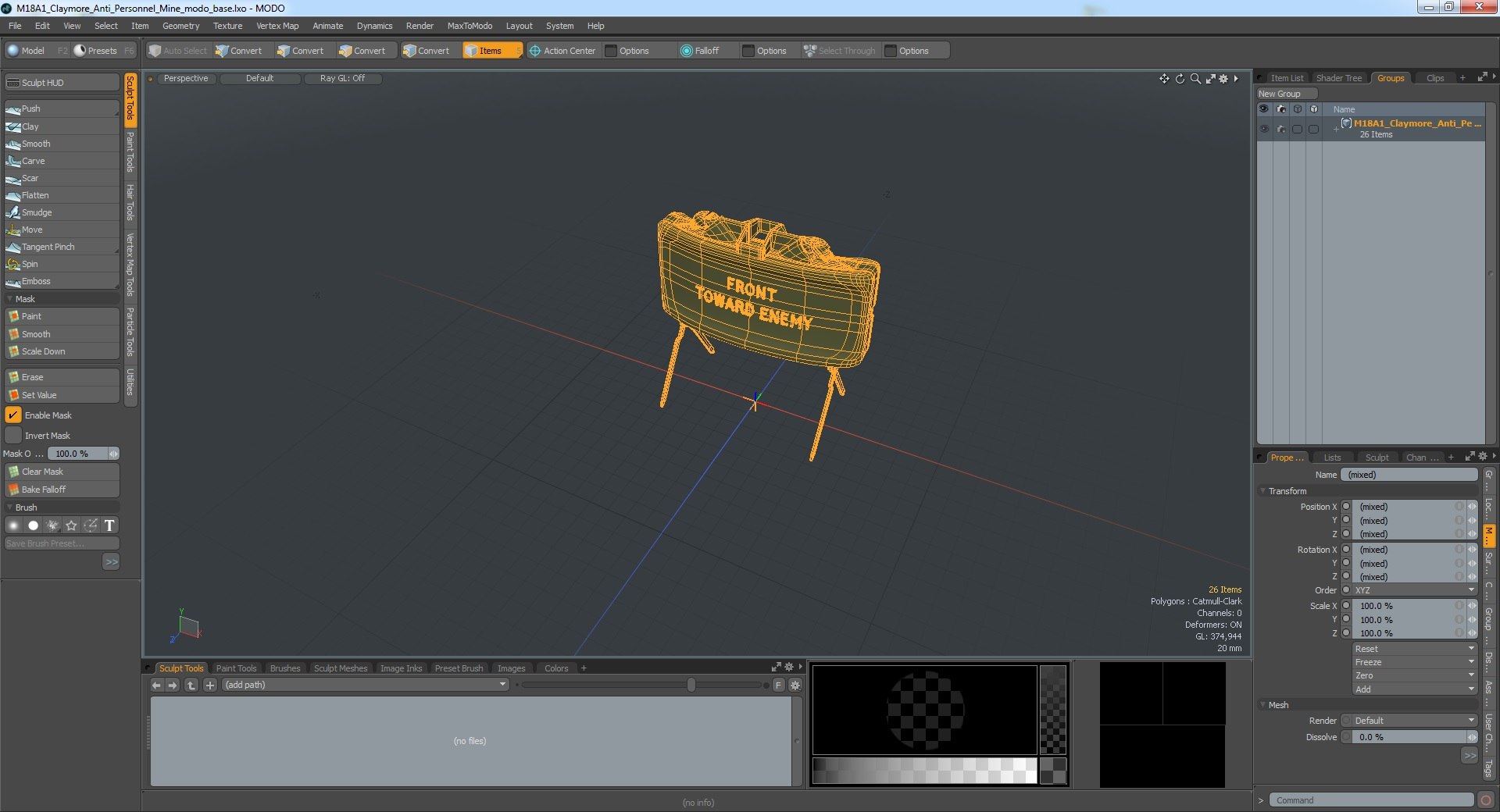Click the viewport pan/move control icon

point(1164,79)
